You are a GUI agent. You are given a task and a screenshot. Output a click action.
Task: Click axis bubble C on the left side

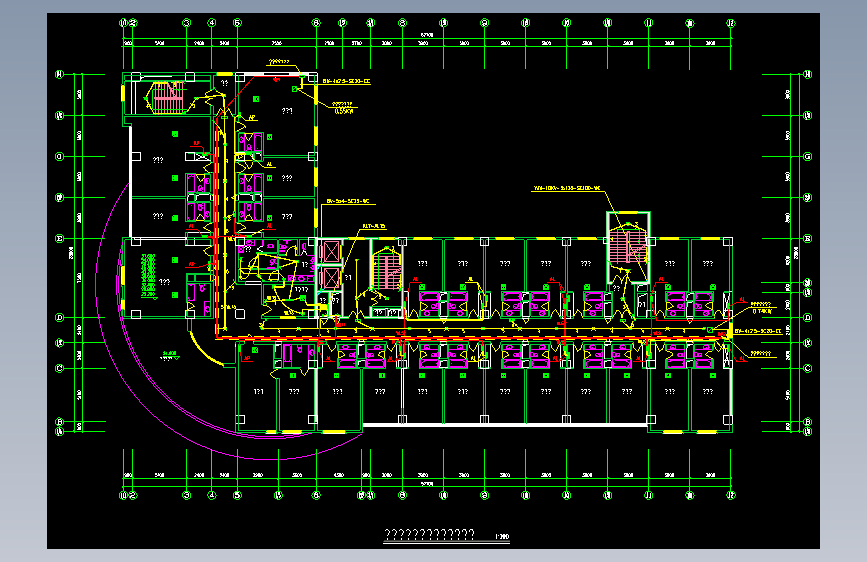[x=60, y=368]
